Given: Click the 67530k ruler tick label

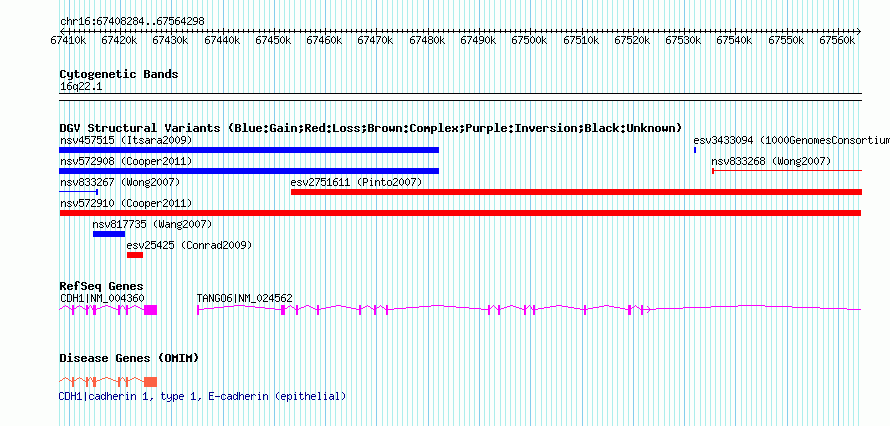Looking at the screenshot, I should point(683,40).
